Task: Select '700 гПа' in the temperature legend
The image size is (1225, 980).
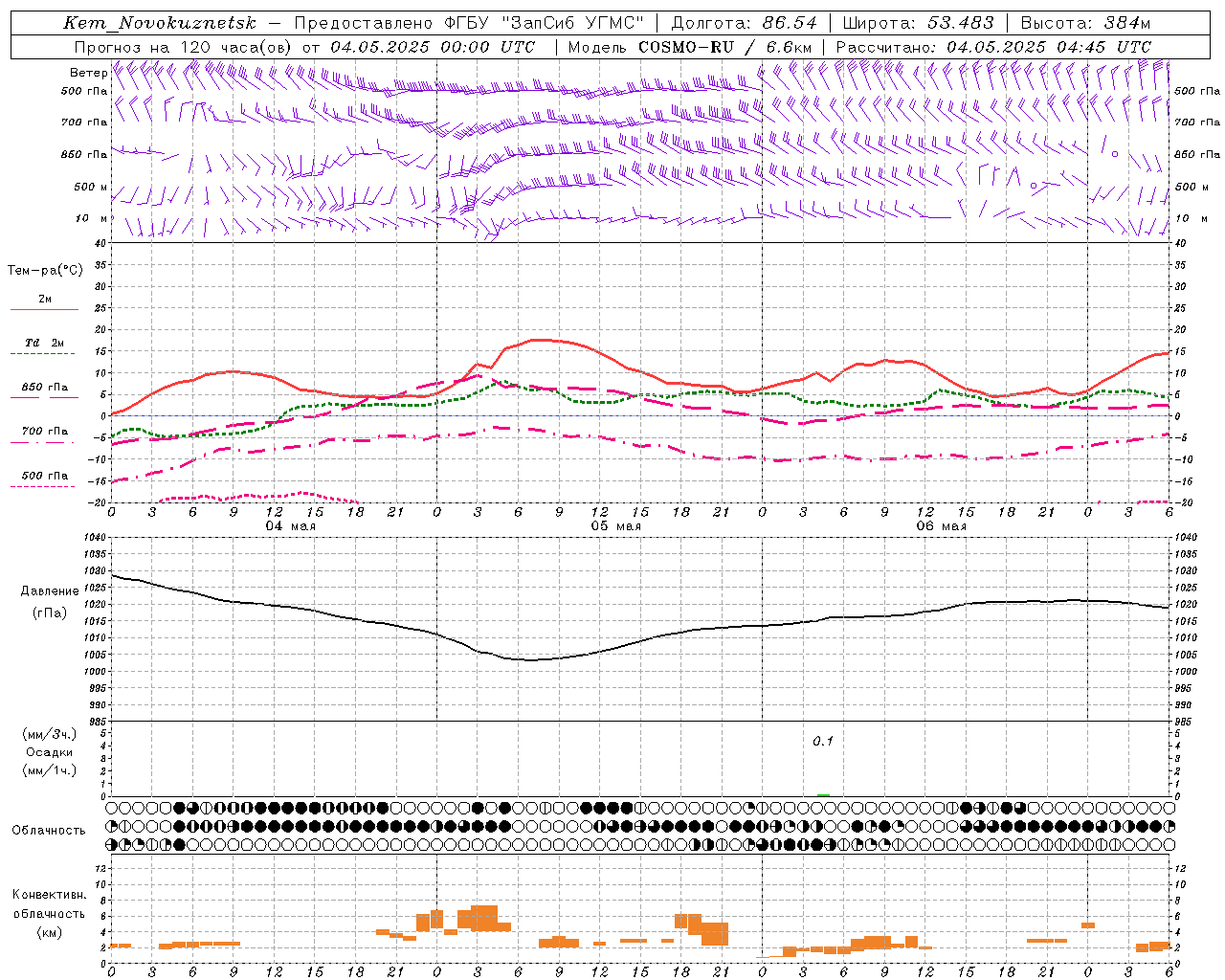Action: click(x=45, y=431)
